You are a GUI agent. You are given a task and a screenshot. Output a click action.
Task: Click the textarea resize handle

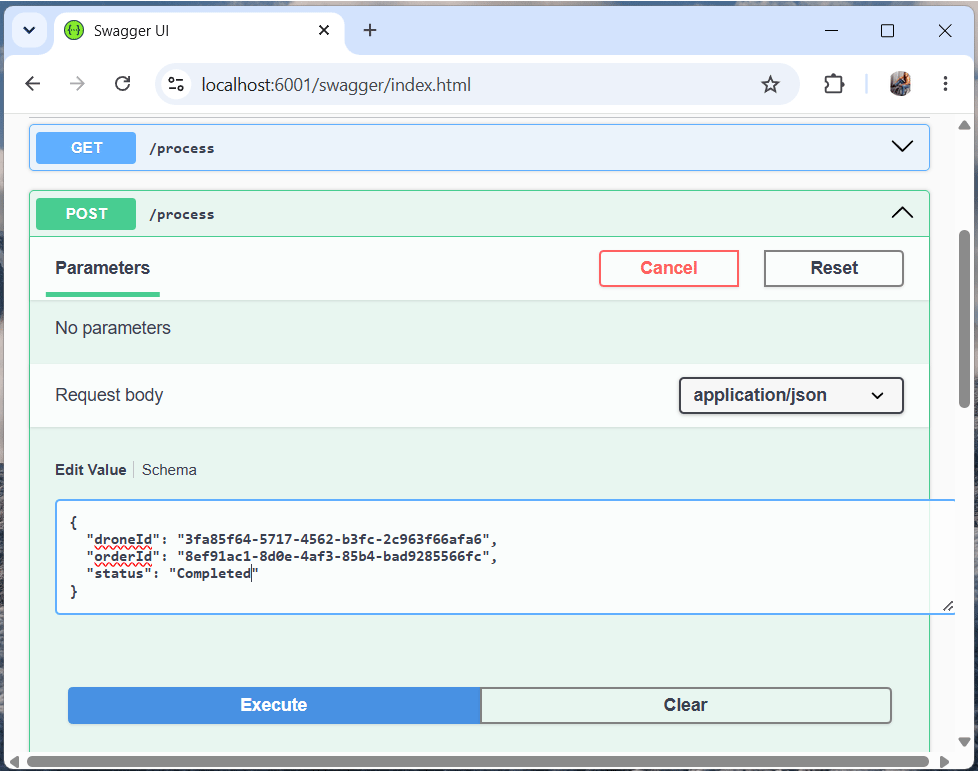click(x=948, y=606)
